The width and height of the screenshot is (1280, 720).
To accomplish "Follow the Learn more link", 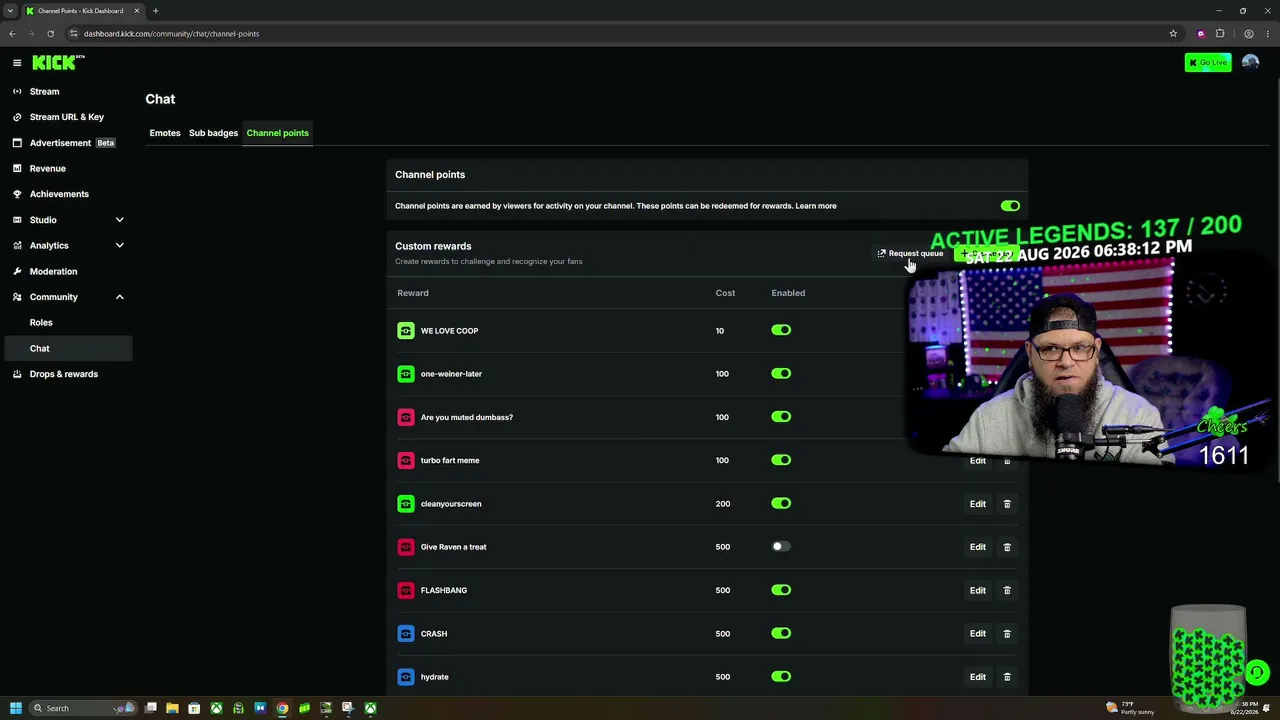I will pos(816,206).
